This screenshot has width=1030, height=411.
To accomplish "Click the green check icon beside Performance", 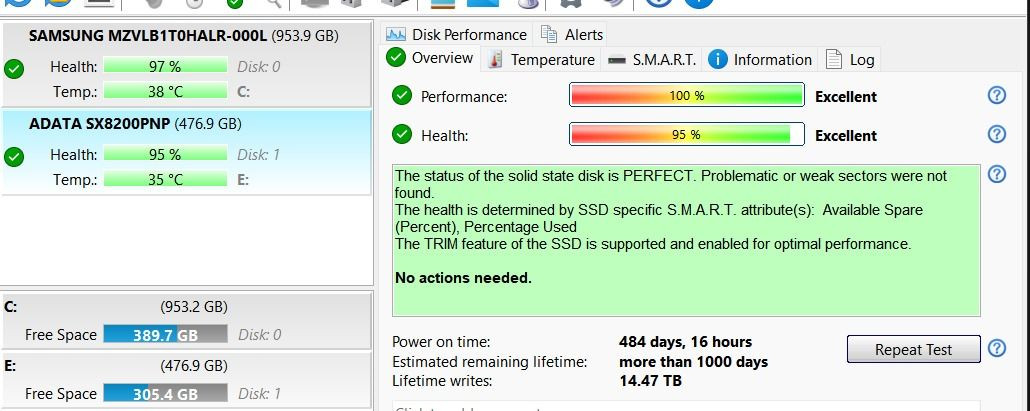I will (401, 96).
